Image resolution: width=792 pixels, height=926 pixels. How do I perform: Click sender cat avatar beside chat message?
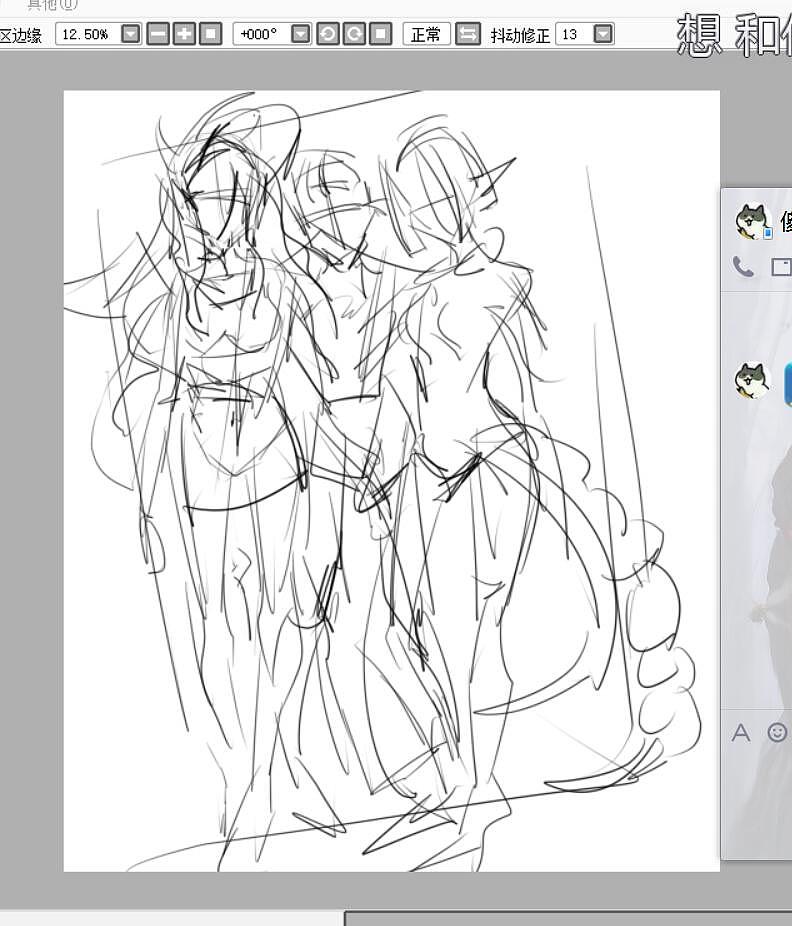pyautogui.click(x=752, y=380)
